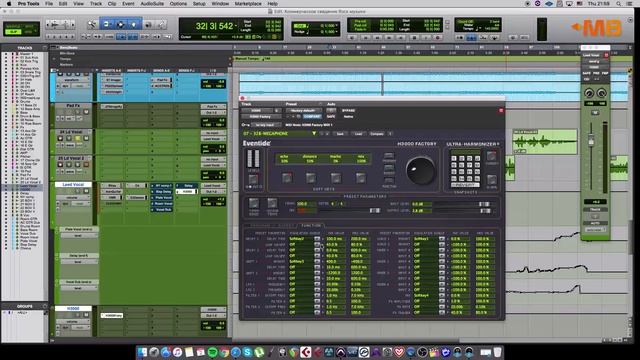Open the 07 - 328-MEGAPHONE preset dropdown arrow

(x=314, y=133)
